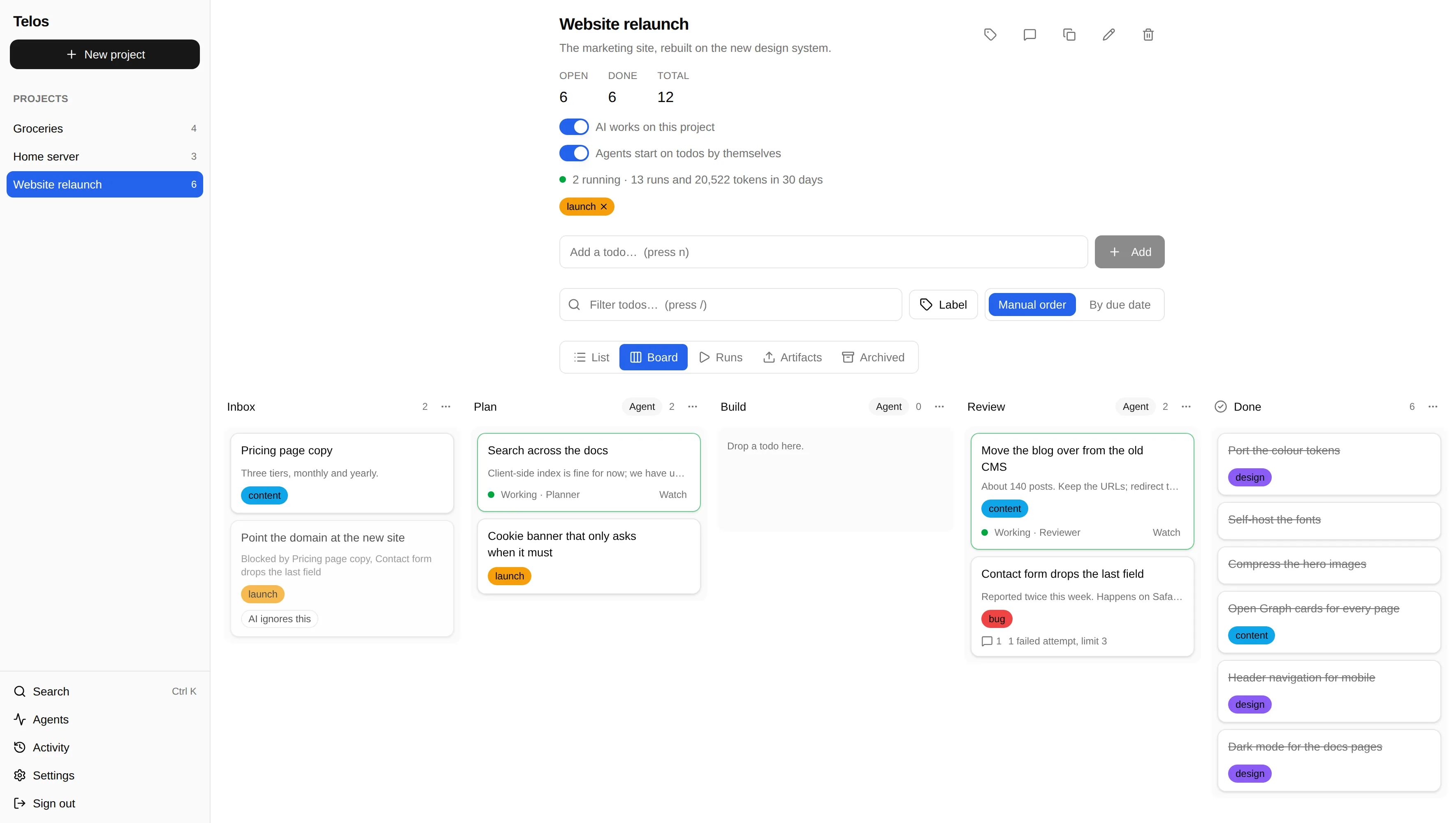This screenshot has width=1456, height=823.
Task: Switch to the Board view tab
Action: click(654, 357)
